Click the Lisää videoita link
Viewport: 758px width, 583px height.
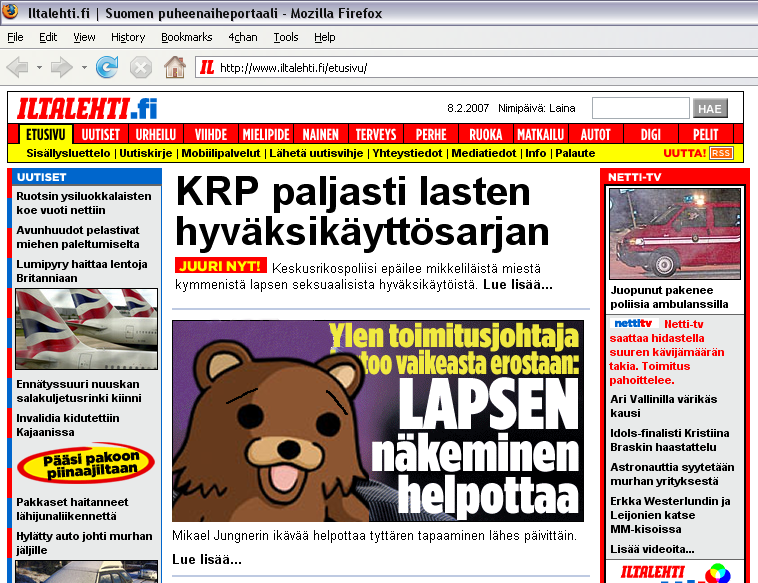(x=652, y=549)
